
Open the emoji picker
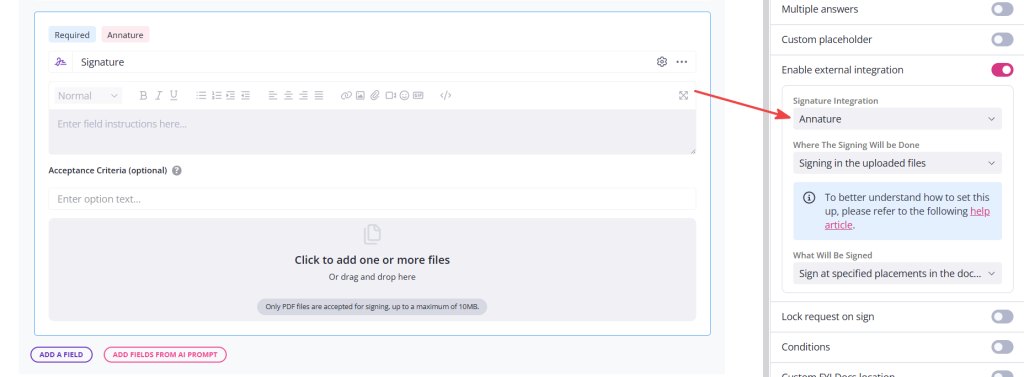pyautogui.click(x=404, y=95)
